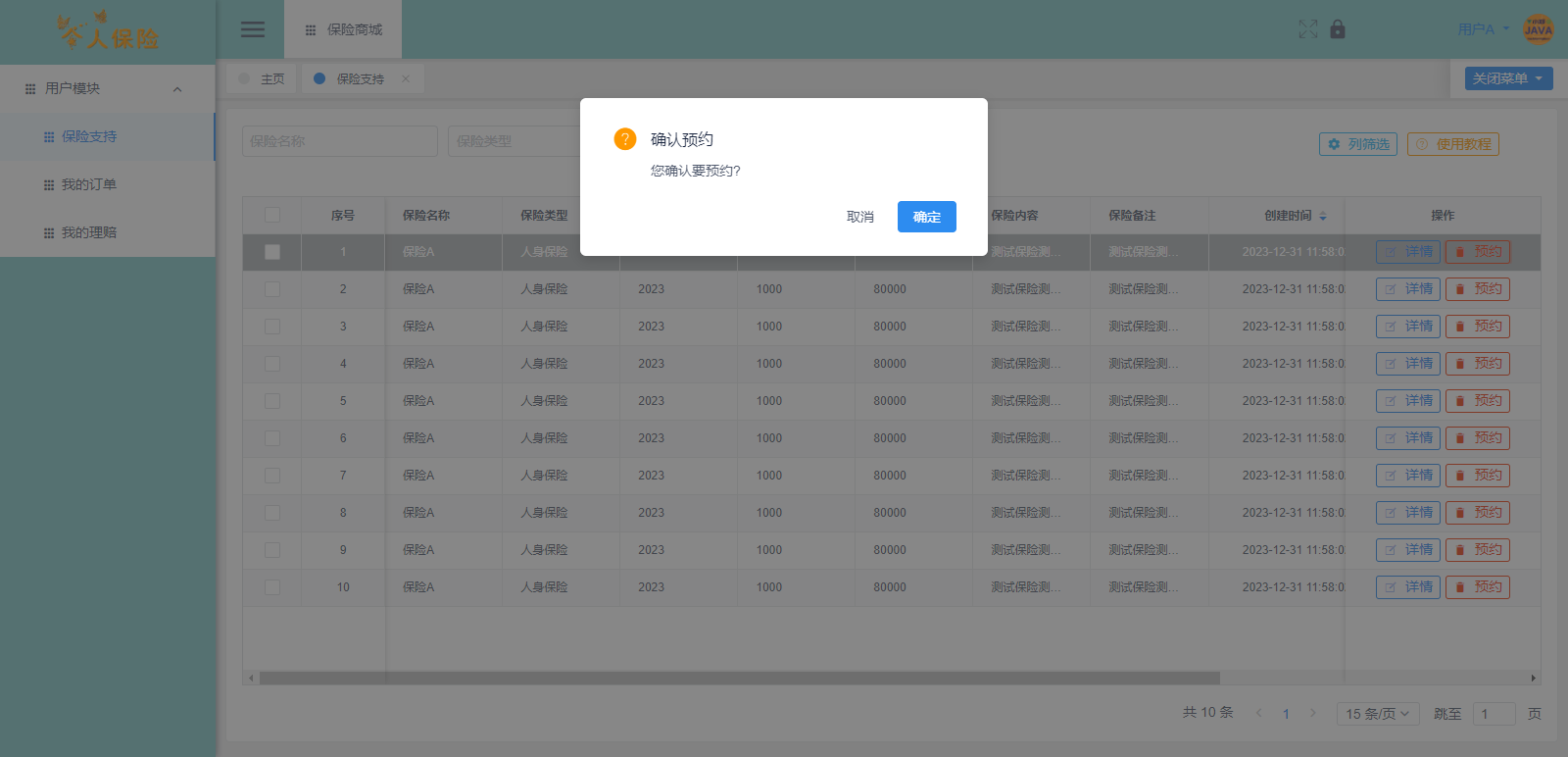The image size is (1568, 757).
Task: View 详情 for row 3
Action: (1408, 327)
